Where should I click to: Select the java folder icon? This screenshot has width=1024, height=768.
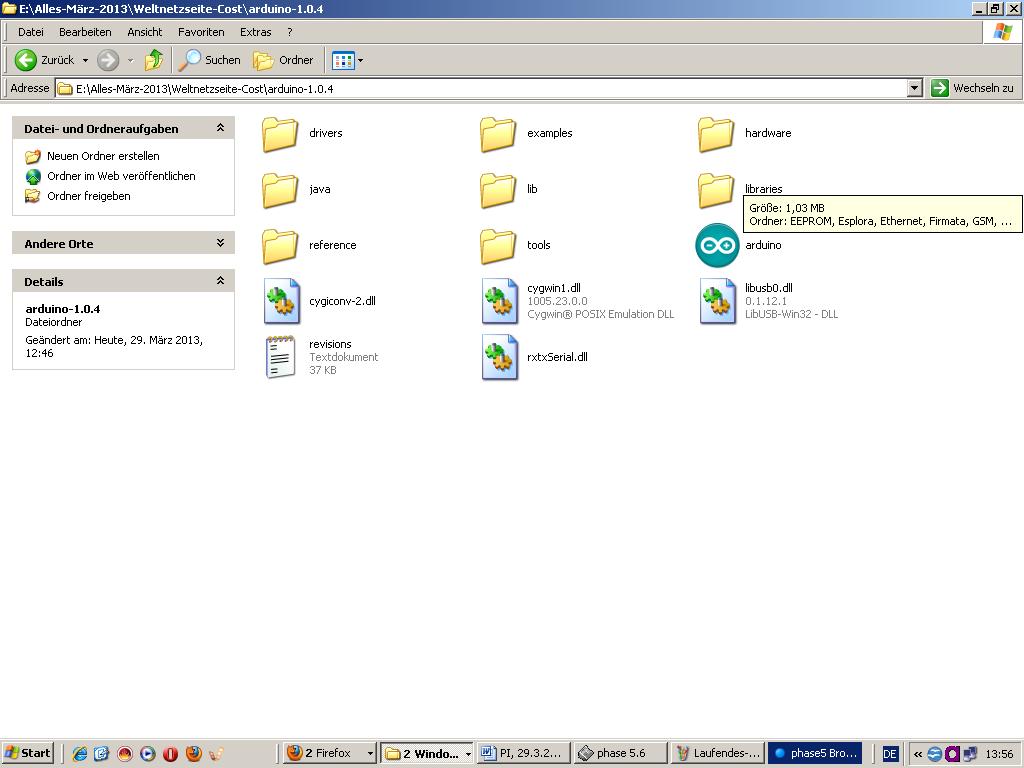(x=280, y=190)
